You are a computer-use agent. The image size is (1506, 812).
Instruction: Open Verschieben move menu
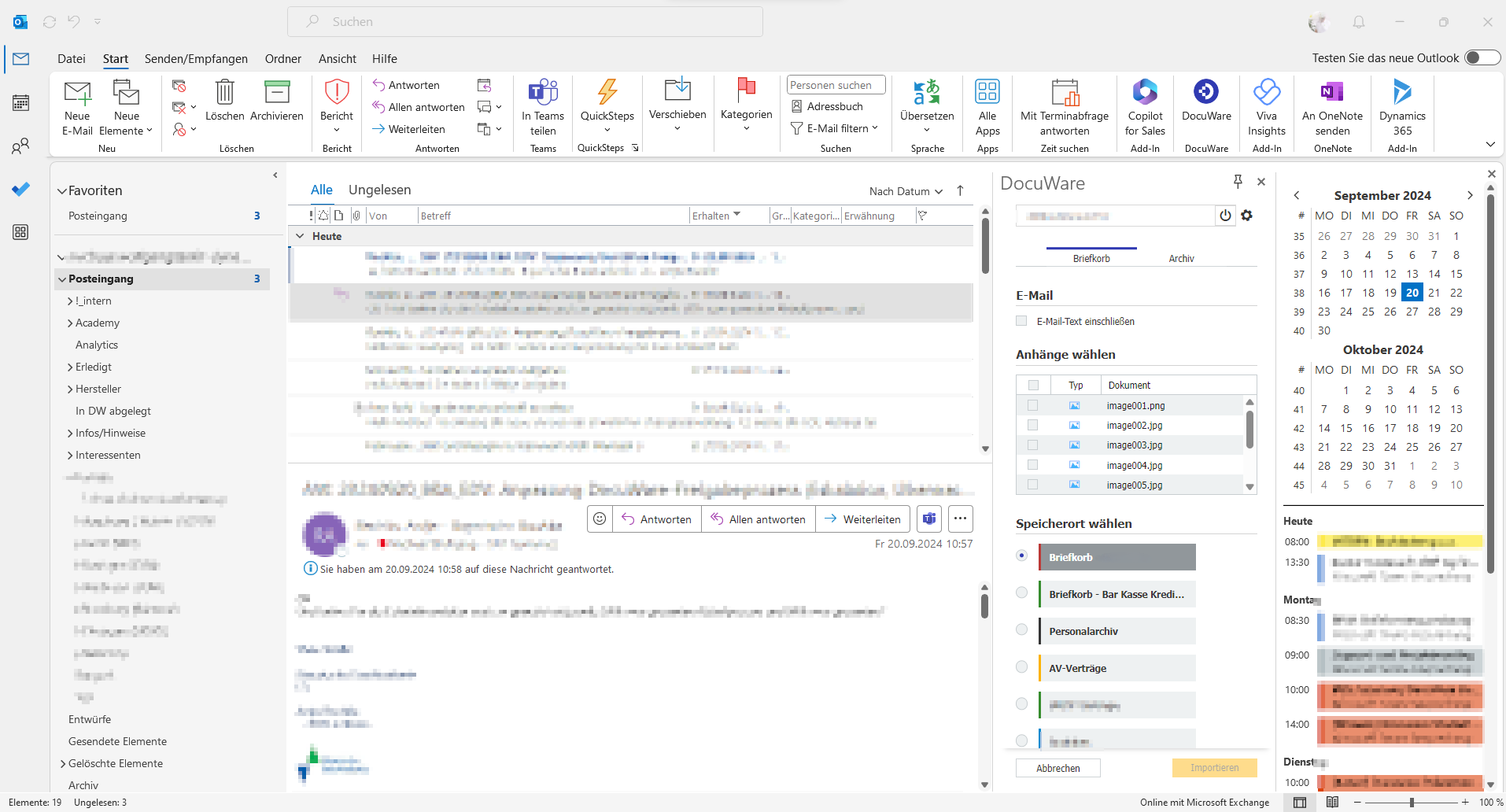pyautogui.click(x=677, y=104)
